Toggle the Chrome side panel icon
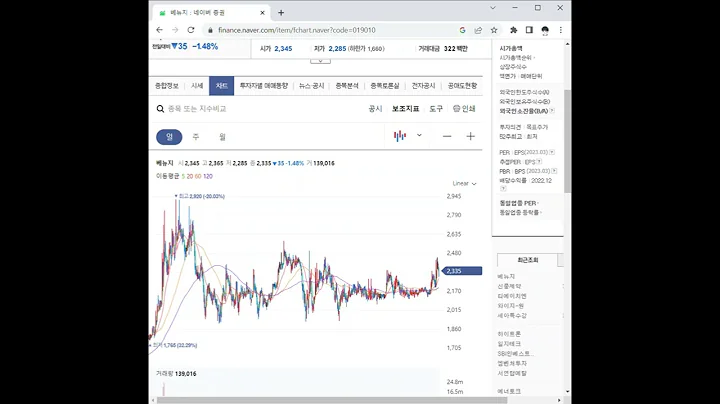The width and height of the screenshot is (720, 404). (529, 30)
